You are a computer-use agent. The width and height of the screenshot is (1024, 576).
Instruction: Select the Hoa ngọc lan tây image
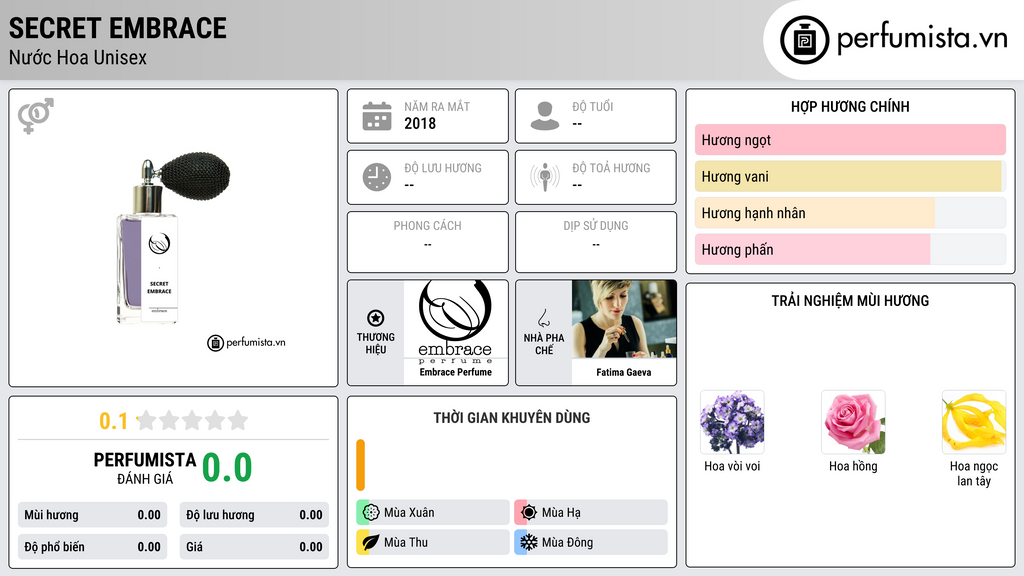coord(974,422)
